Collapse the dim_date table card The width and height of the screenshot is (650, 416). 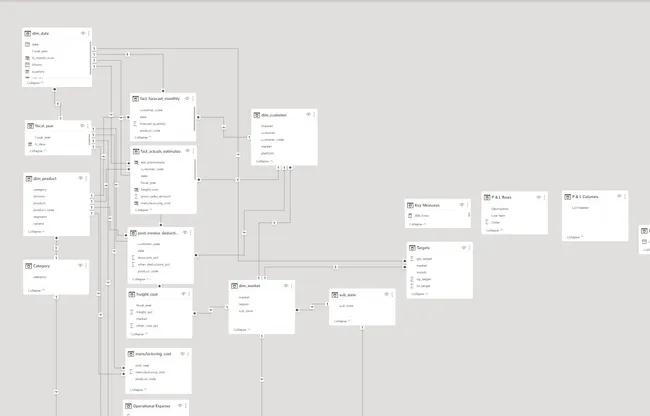[x=35, y=83]
